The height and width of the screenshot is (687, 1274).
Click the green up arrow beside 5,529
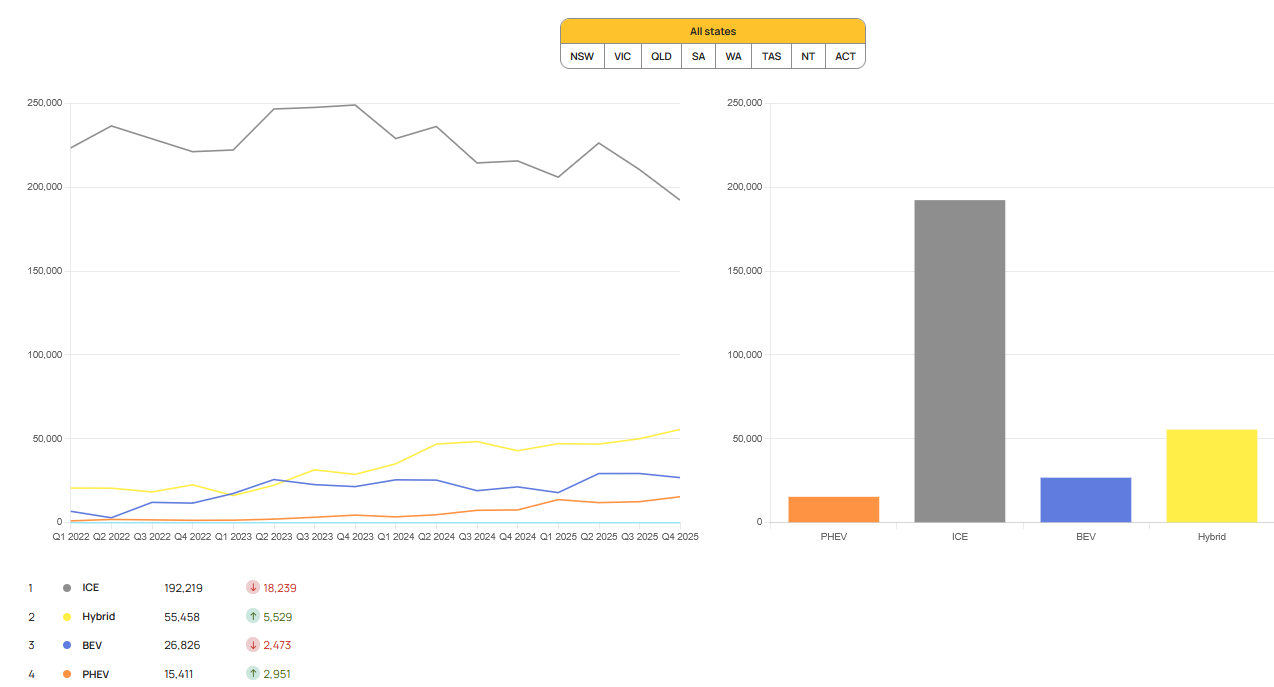click(253, 617)
